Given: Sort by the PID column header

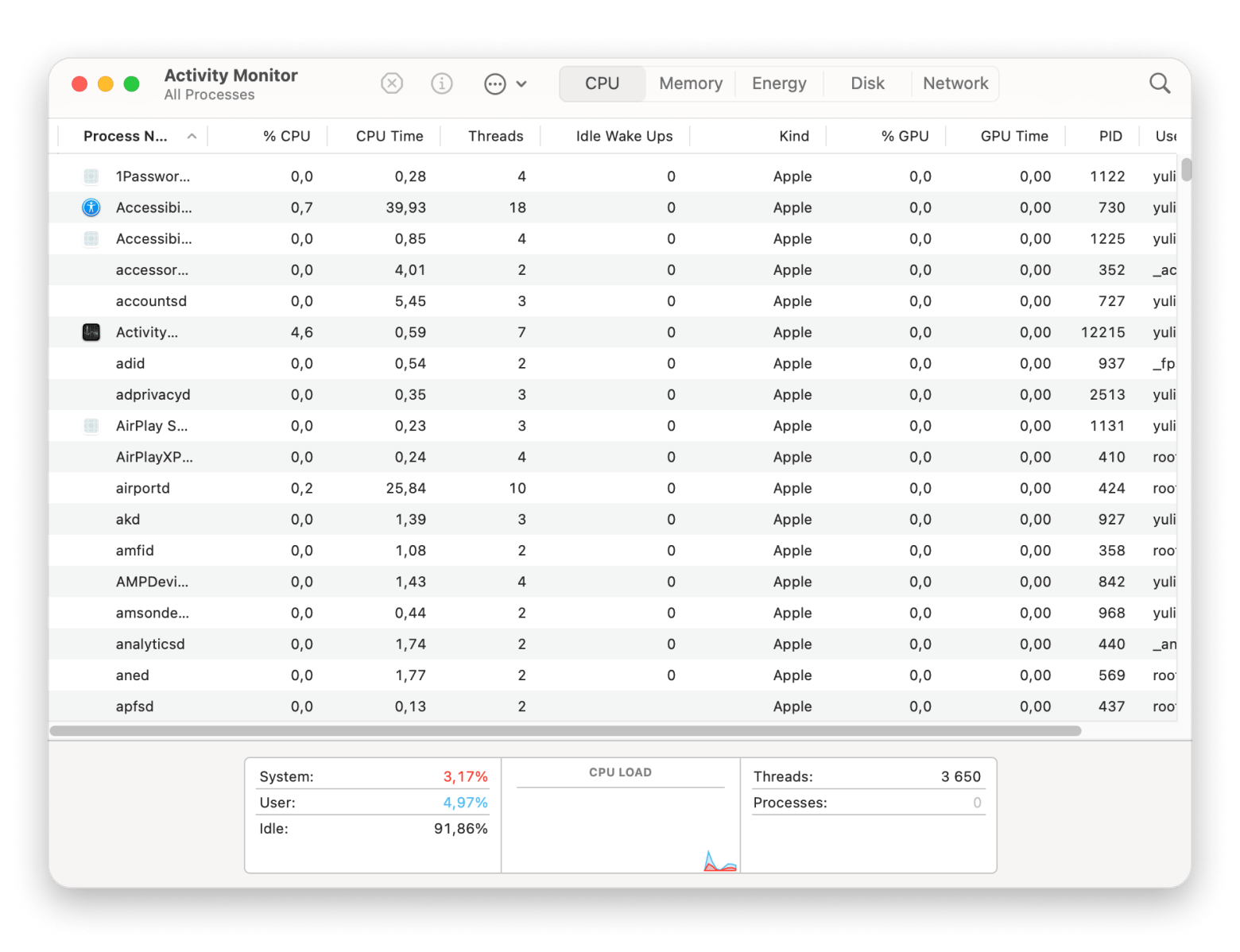Looking at the screenshot, I should (1110, 137).
